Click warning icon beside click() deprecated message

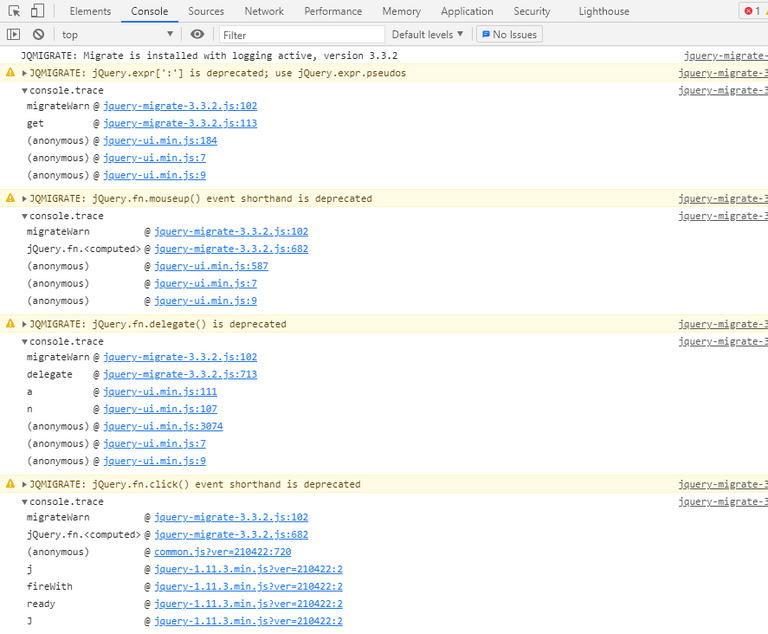click(10, 484)
